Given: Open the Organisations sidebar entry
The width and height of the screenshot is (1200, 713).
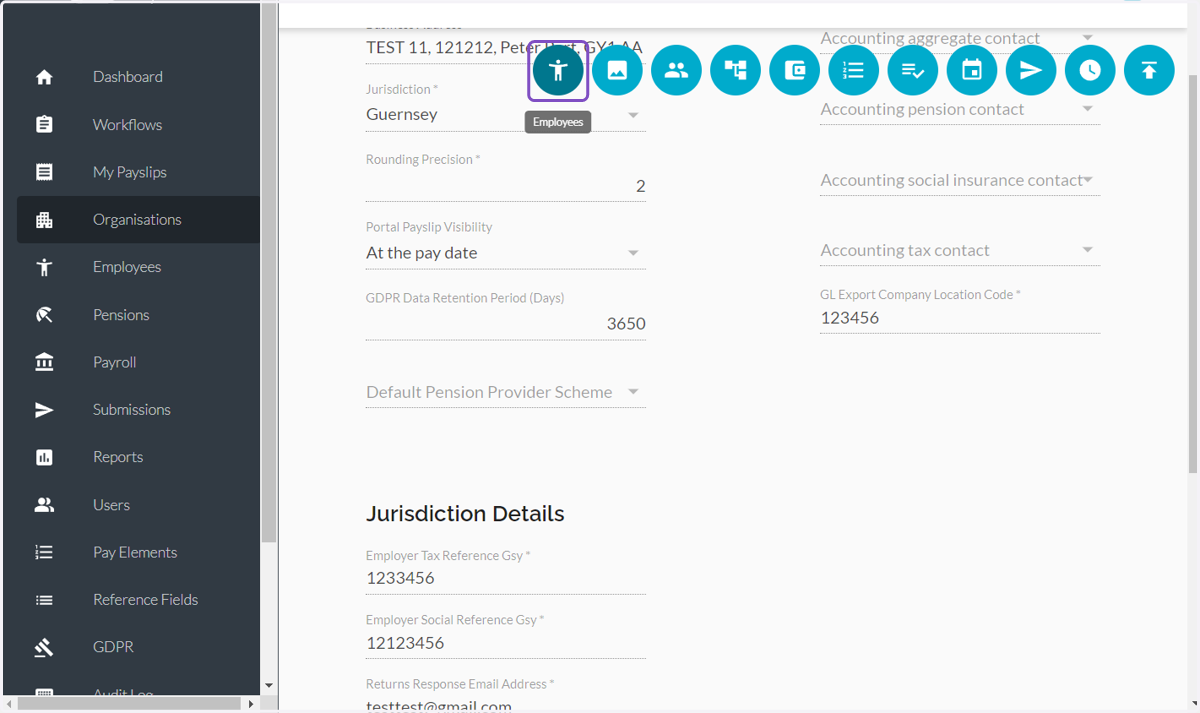Looking at the screenshot, I should click(138, 220).
